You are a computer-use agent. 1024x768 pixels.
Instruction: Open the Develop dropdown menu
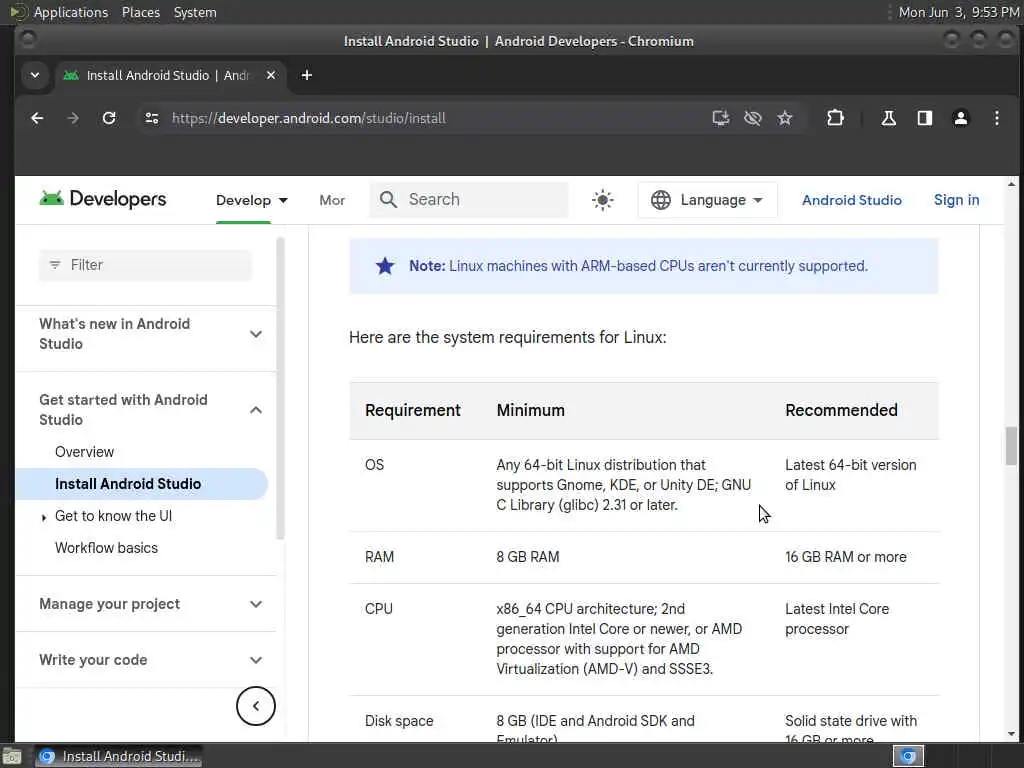(251, 200)
